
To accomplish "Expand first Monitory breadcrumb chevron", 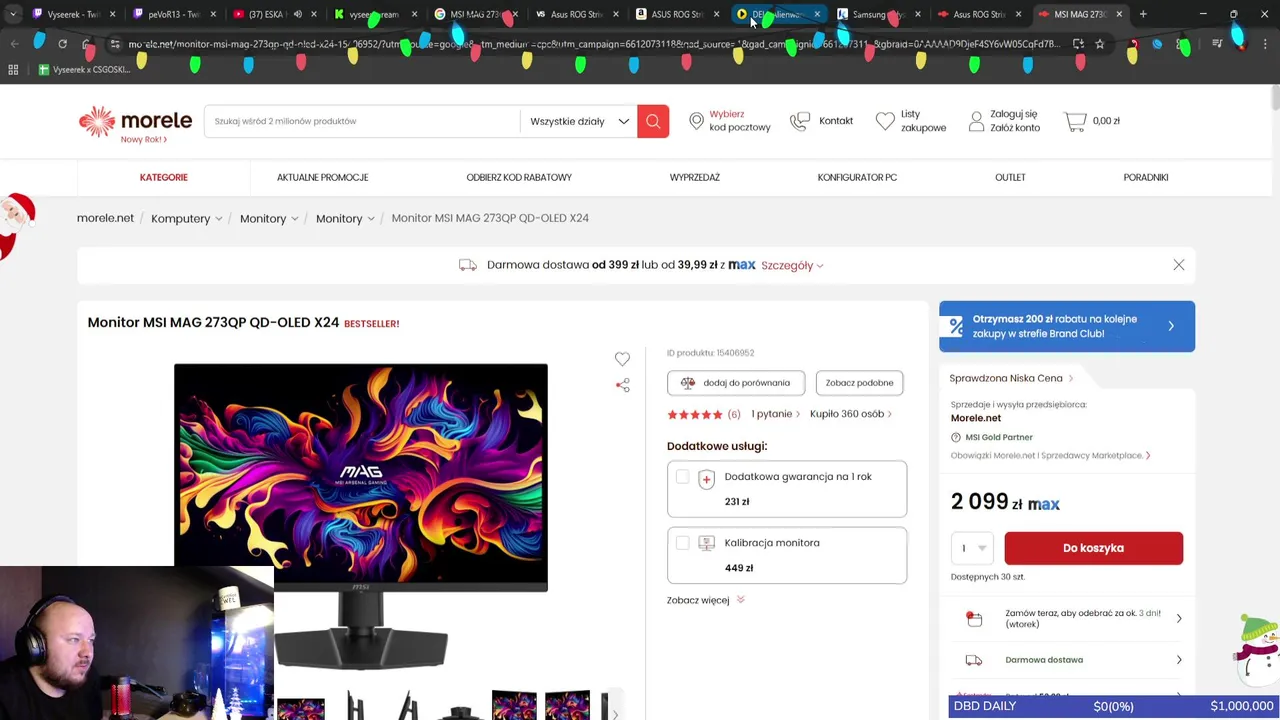I will (295, 219).
